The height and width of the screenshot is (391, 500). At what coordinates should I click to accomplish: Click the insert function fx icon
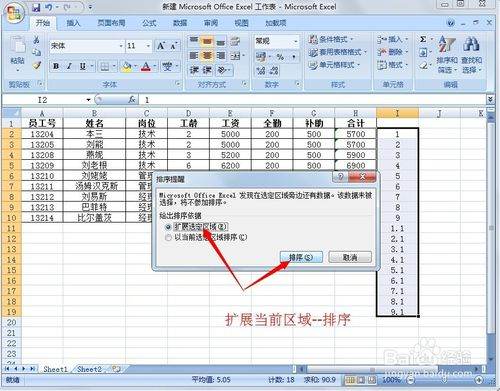[x=132, y=100]
